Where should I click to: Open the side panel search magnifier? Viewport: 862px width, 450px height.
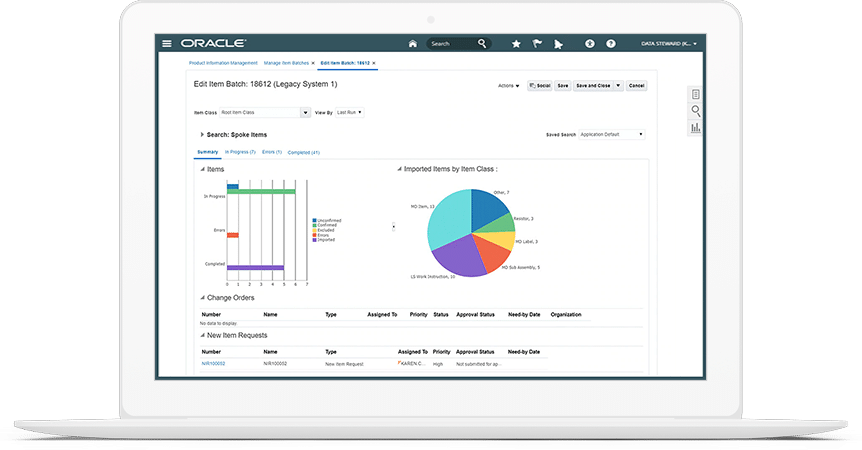point(695,111)
